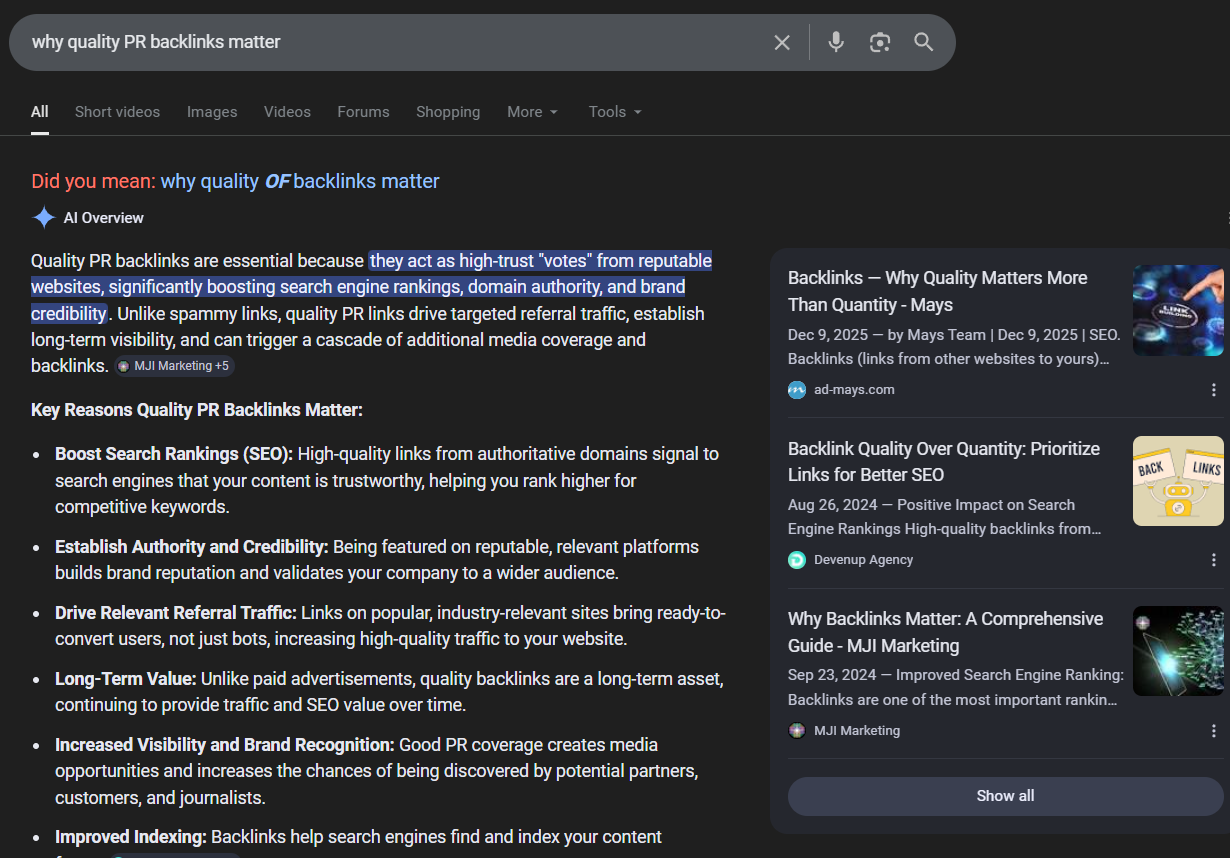Open search by image camera icon

pos(880,42)
